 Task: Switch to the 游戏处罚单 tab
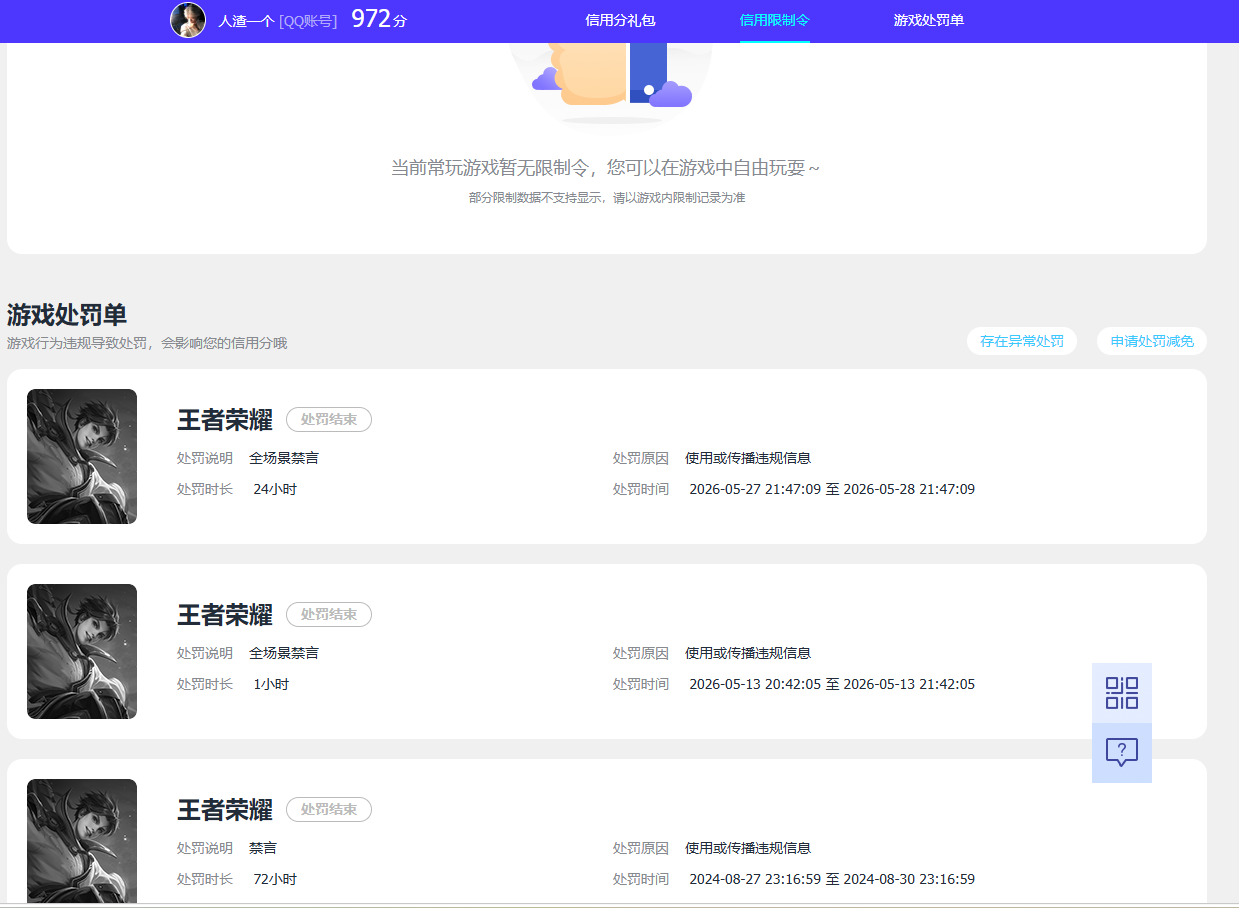929,20
